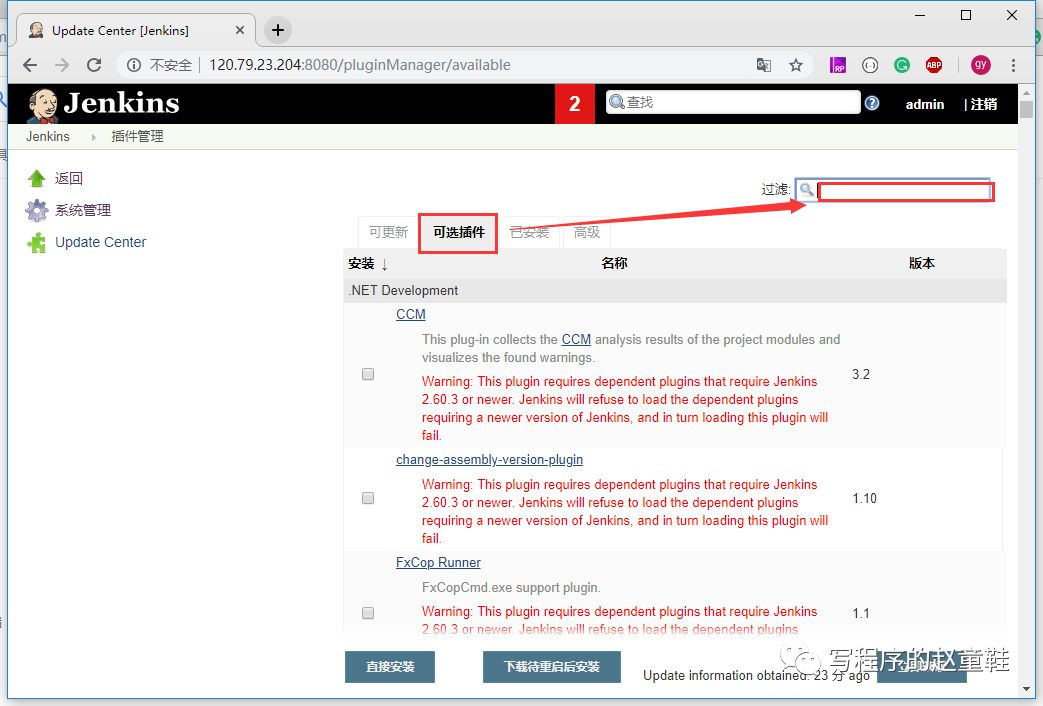This screenshot has height=706, width=1043.
Task: Open the gy profile avatar
Action: [x=980, y=65]
